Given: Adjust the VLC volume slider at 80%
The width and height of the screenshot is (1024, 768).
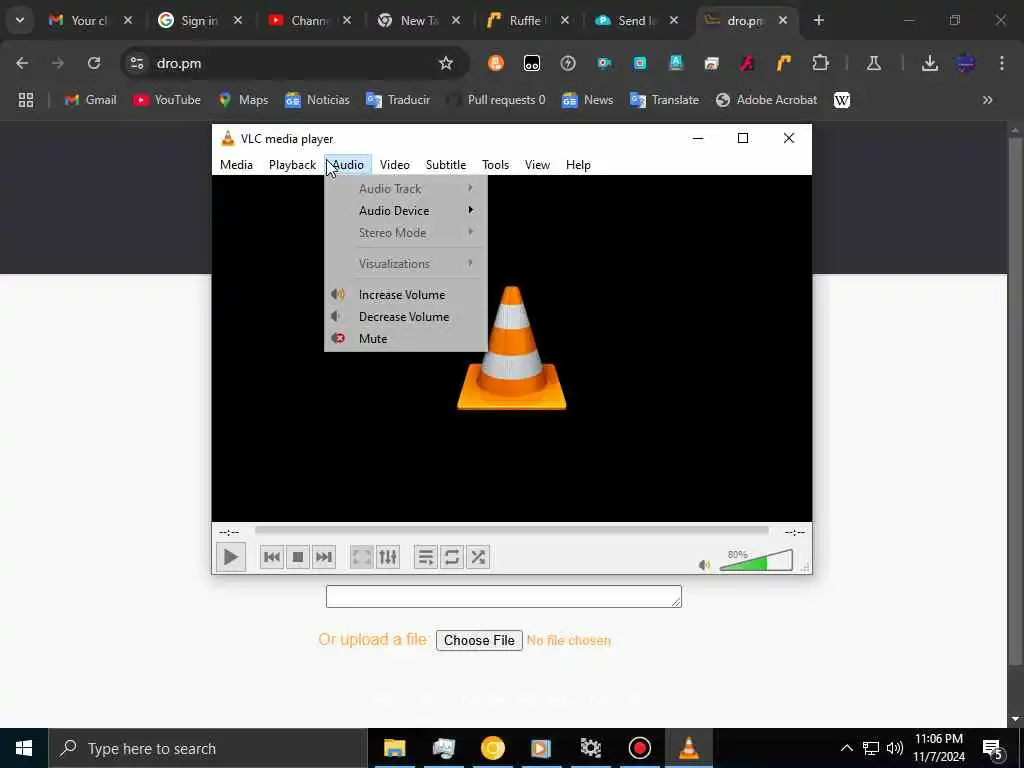Looking at the screenshot, I should pos(756,561).
